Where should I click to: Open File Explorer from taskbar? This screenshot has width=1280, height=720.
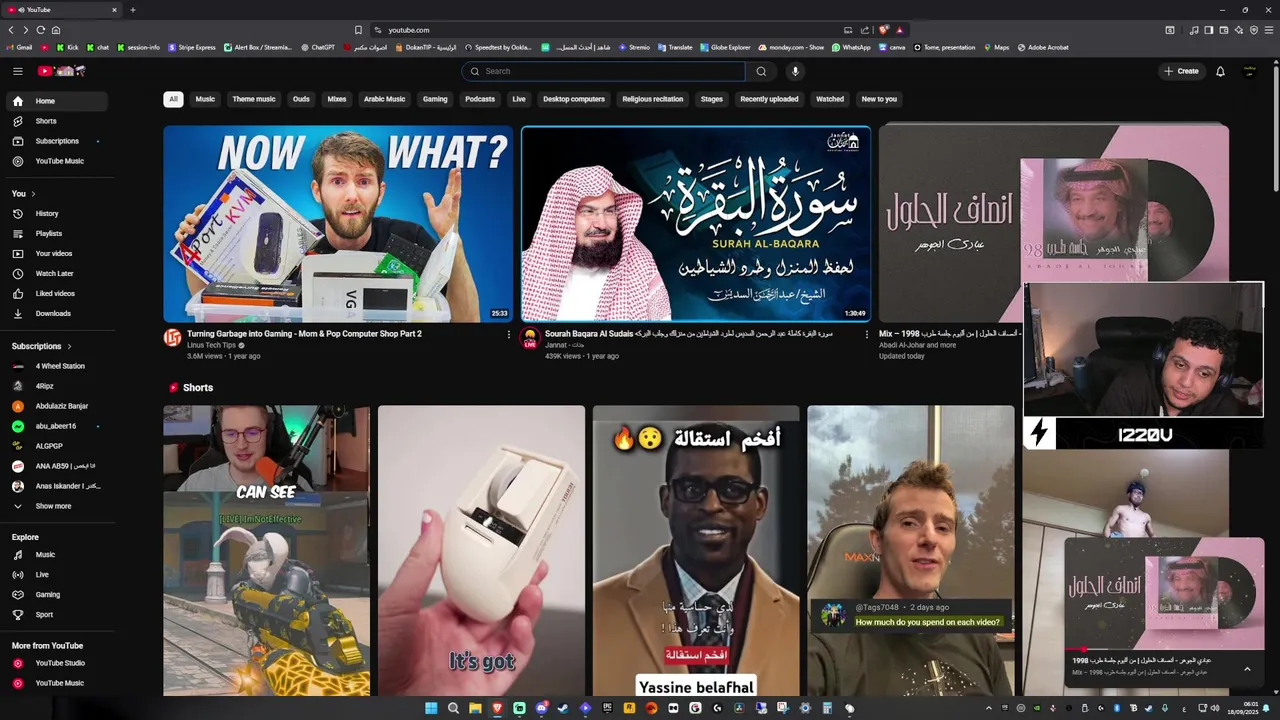point(475,708)
